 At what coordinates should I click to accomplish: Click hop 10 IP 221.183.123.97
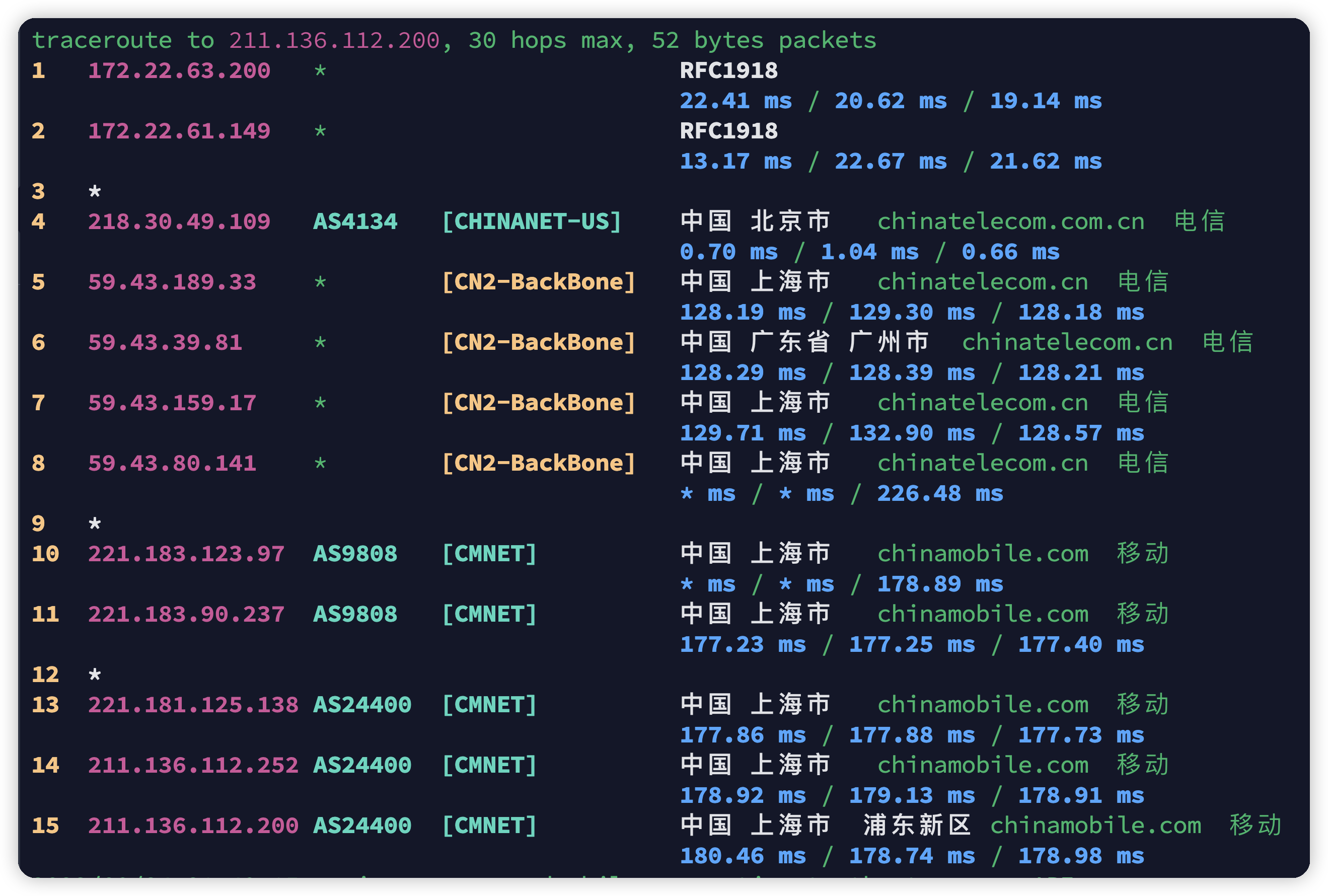[186, 554]
